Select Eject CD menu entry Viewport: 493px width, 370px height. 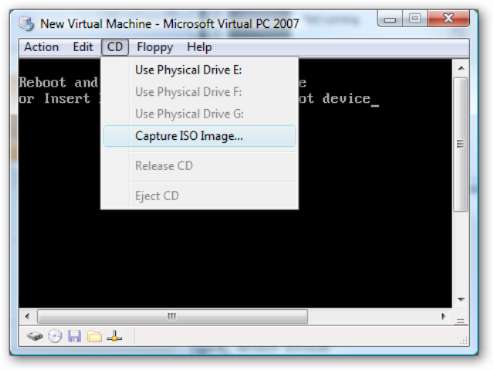point(199,196)
